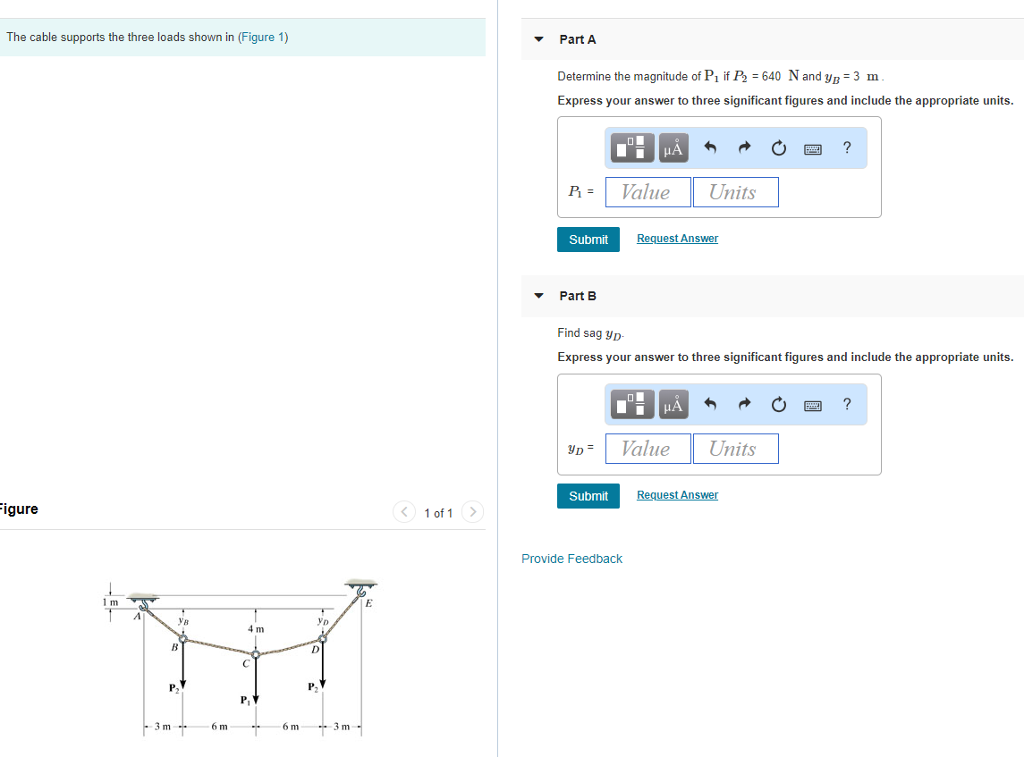Screen dimensions: 1024x757
Task: Collapse the Part A section
Action: (538, 39)
